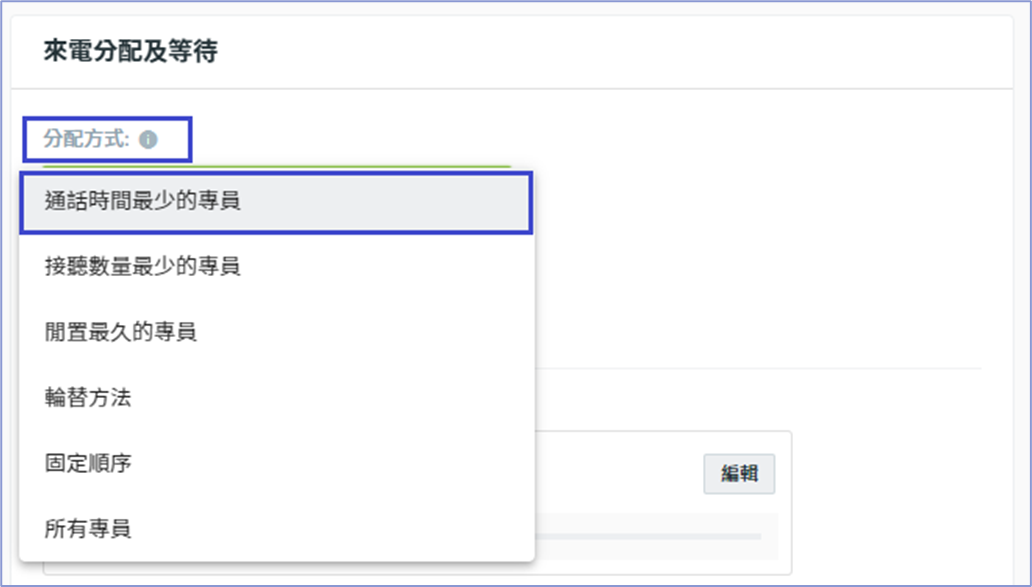
Task: Click the green-underlined dropdown field above the list
Action: [276, 168]
